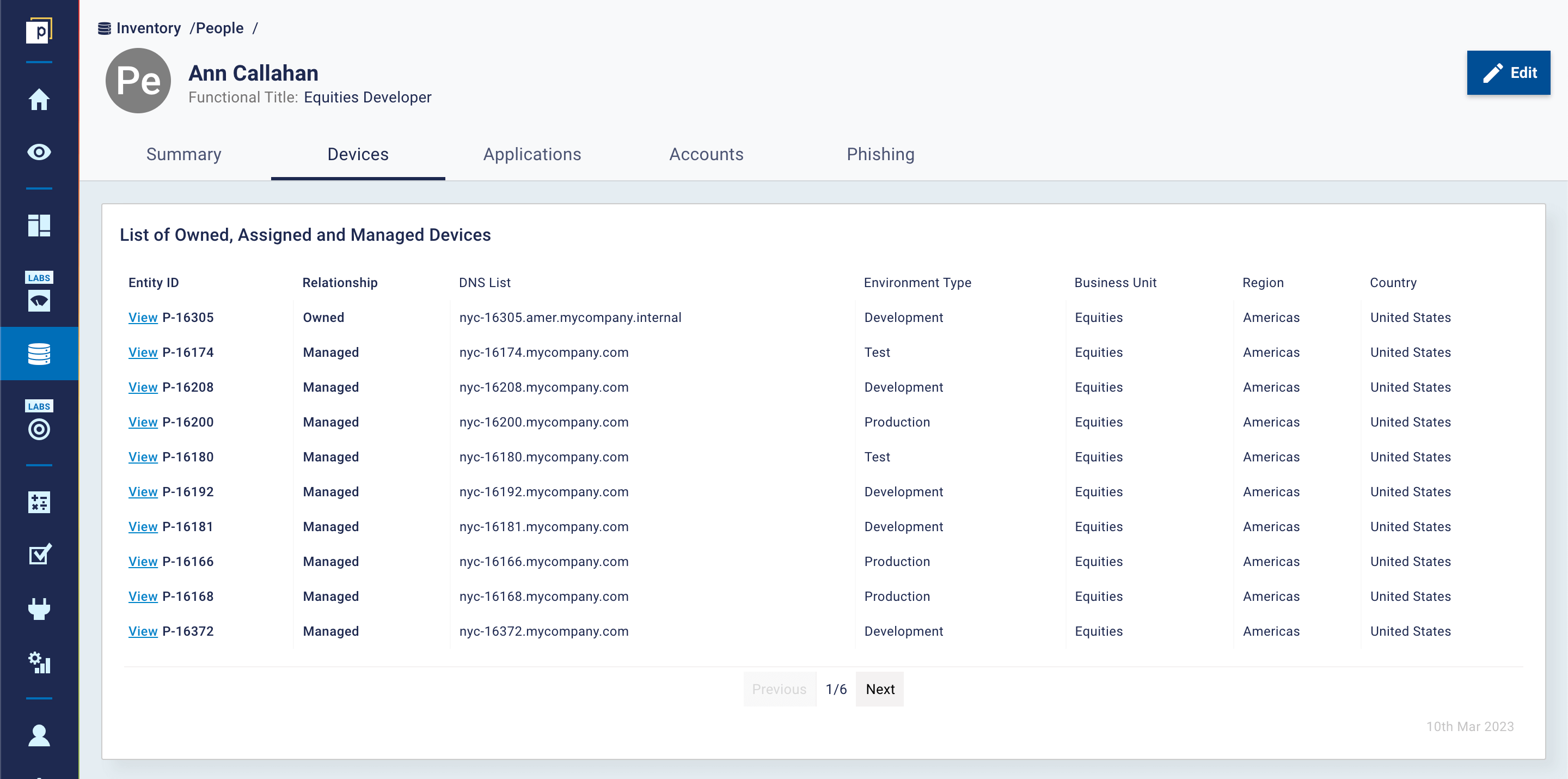
Task: Select nyc-16174.mycompany.com DNS entry
Action: (x=543, y=352)
